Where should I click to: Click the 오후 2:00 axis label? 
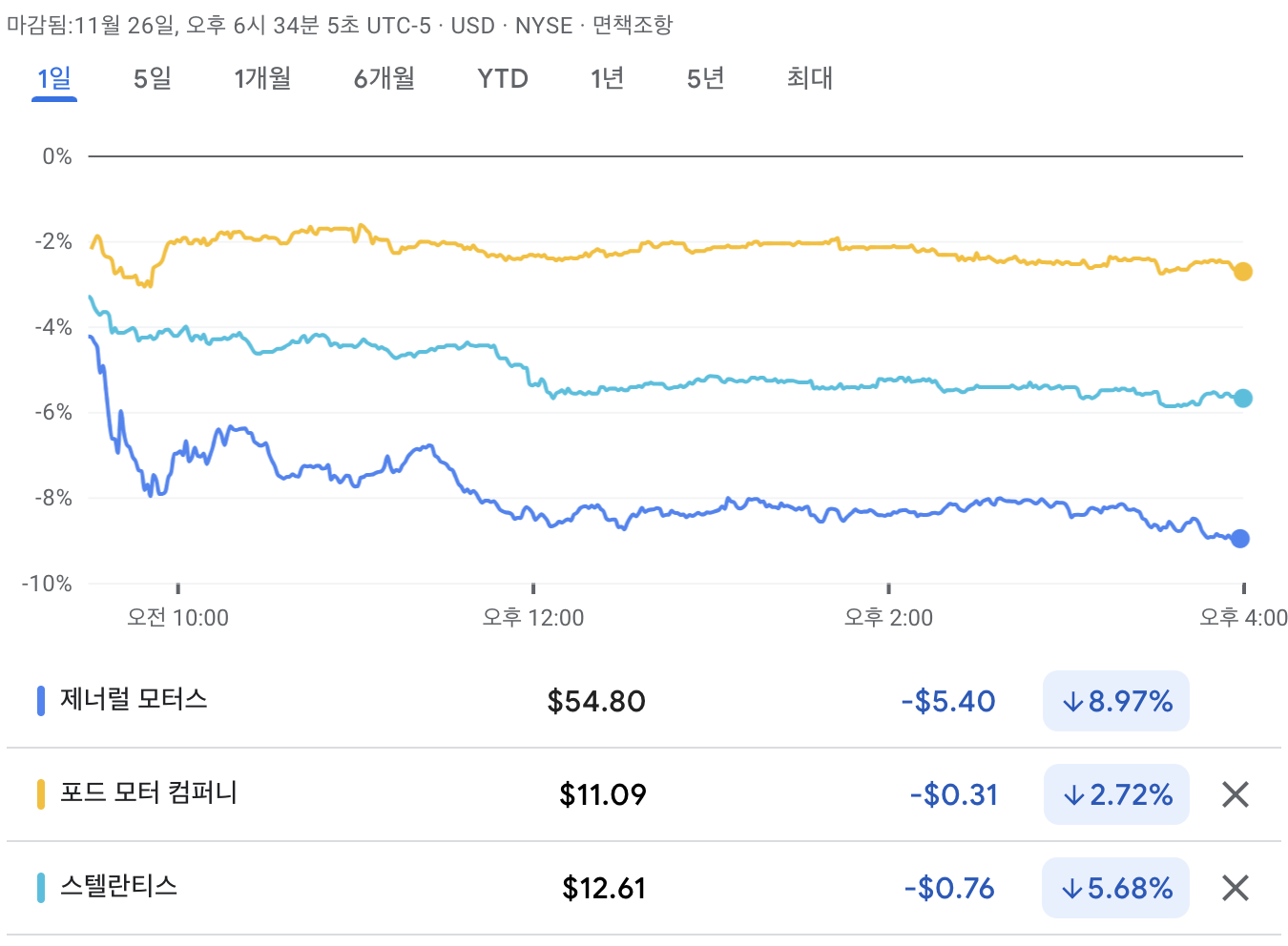(888, 618)
